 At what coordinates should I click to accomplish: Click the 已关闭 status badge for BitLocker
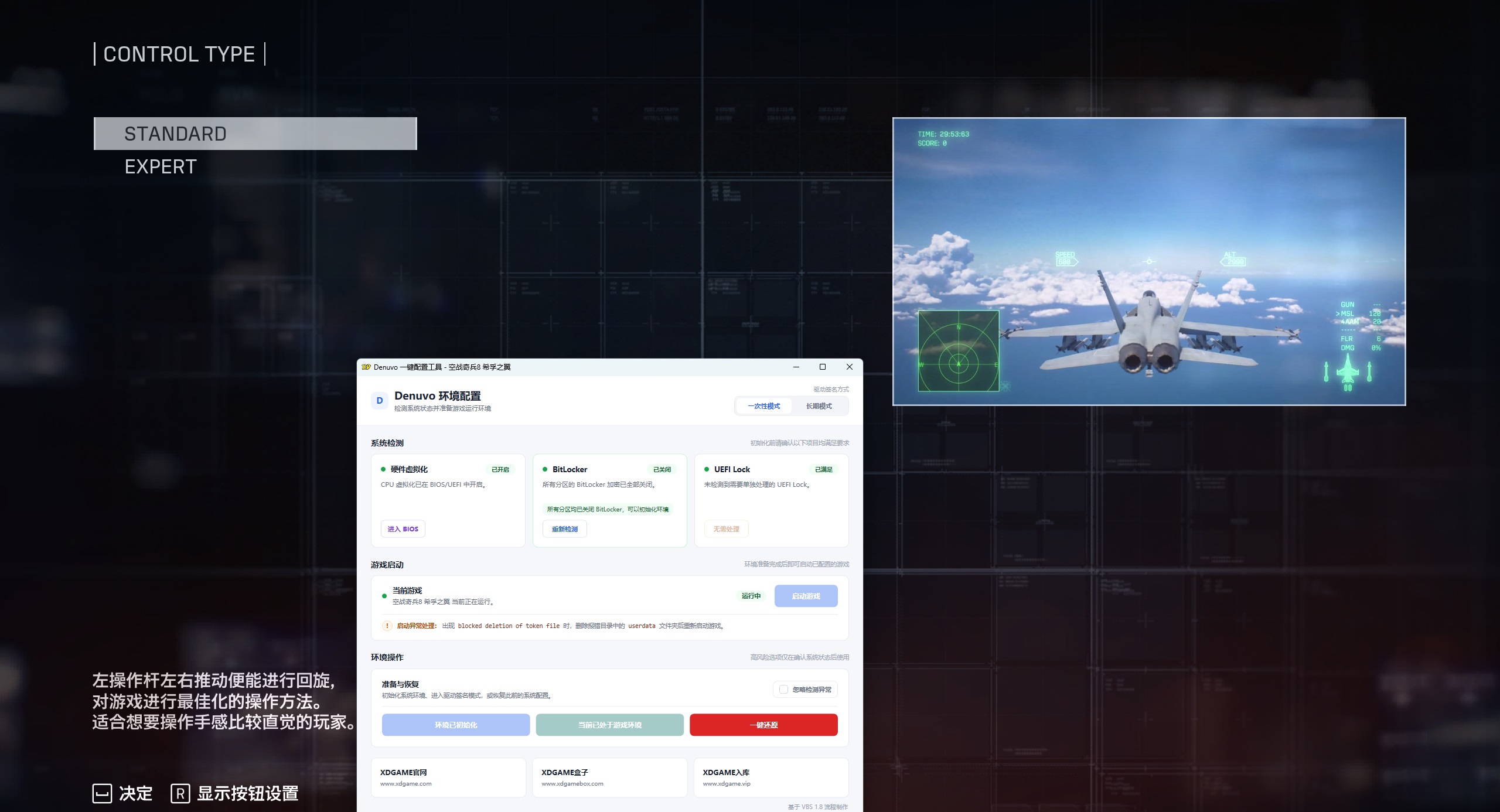click(x=662, y=469)
